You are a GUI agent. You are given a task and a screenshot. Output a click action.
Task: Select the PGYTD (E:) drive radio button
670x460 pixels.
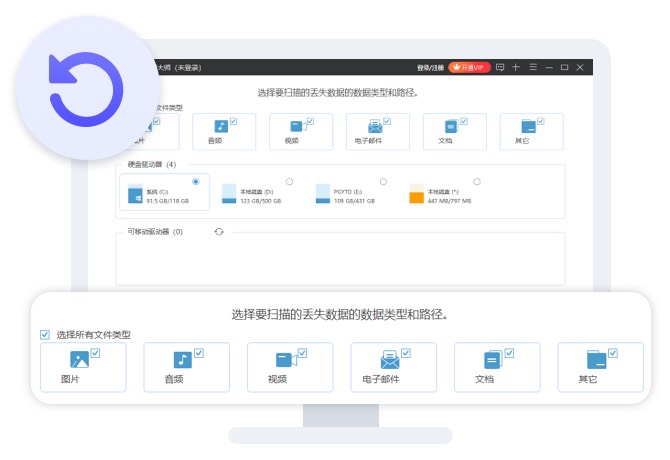[383, 181]
